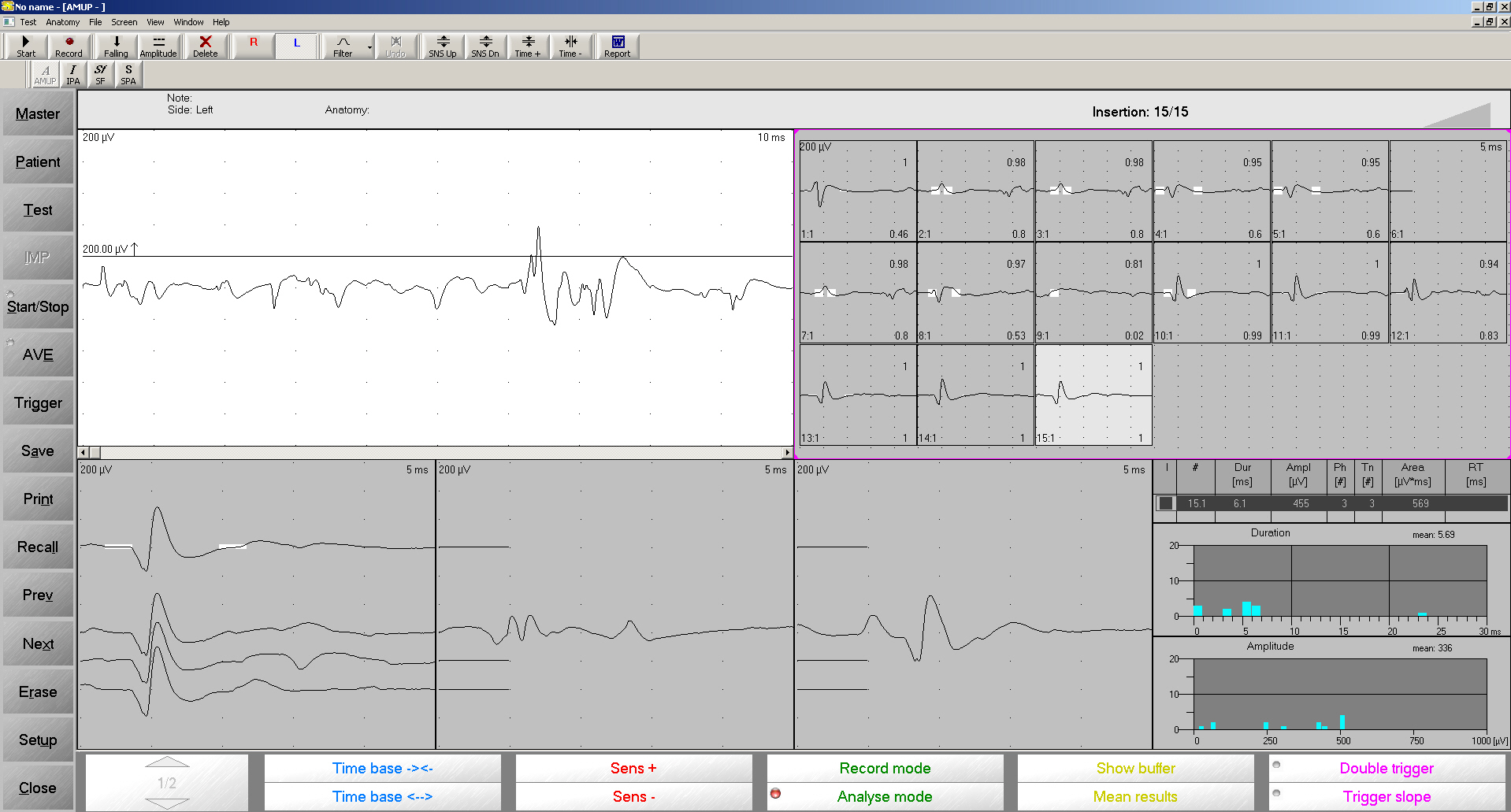
Task: Click the Recall sidebar button
Action: click(38, 547)
